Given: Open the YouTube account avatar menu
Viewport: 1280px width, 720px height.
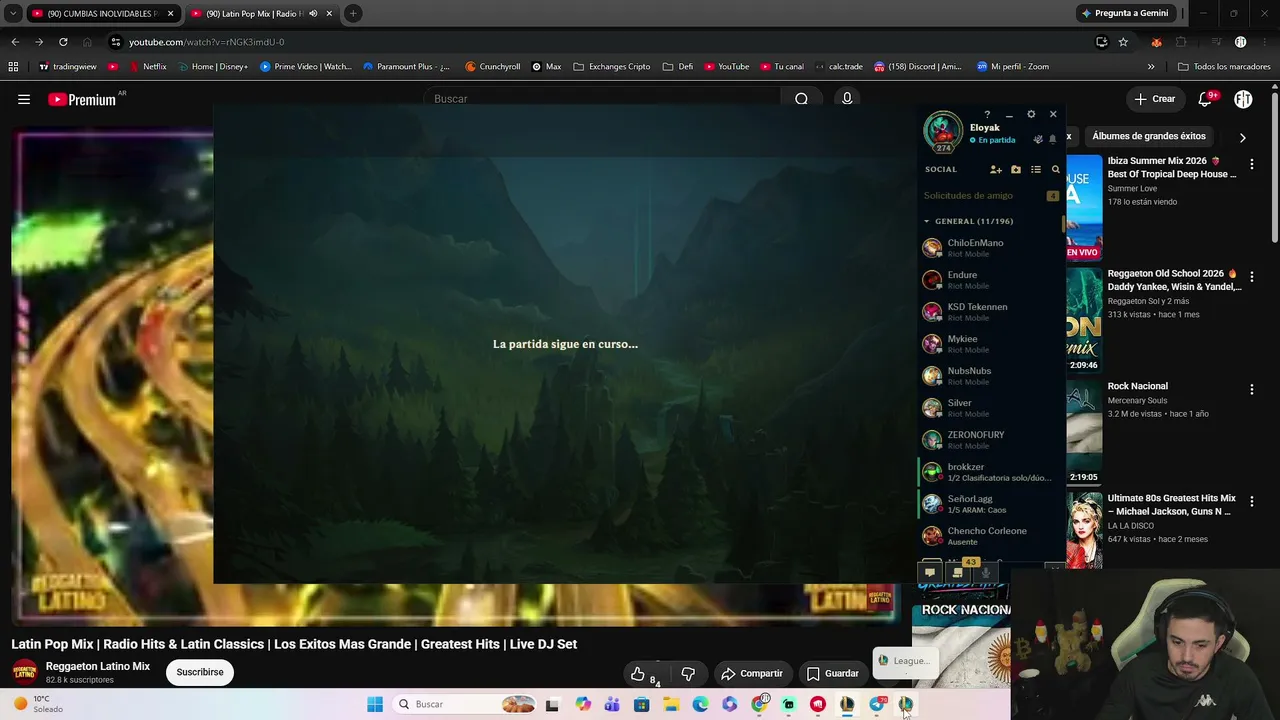Looking at the screenshot, I should tap(1243, 99).
